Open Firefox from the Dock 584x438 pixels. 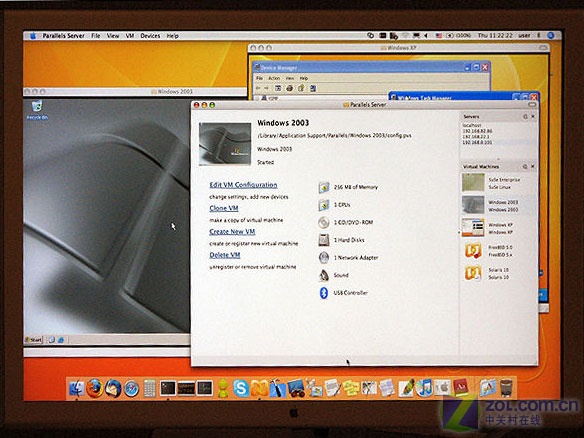94,388
